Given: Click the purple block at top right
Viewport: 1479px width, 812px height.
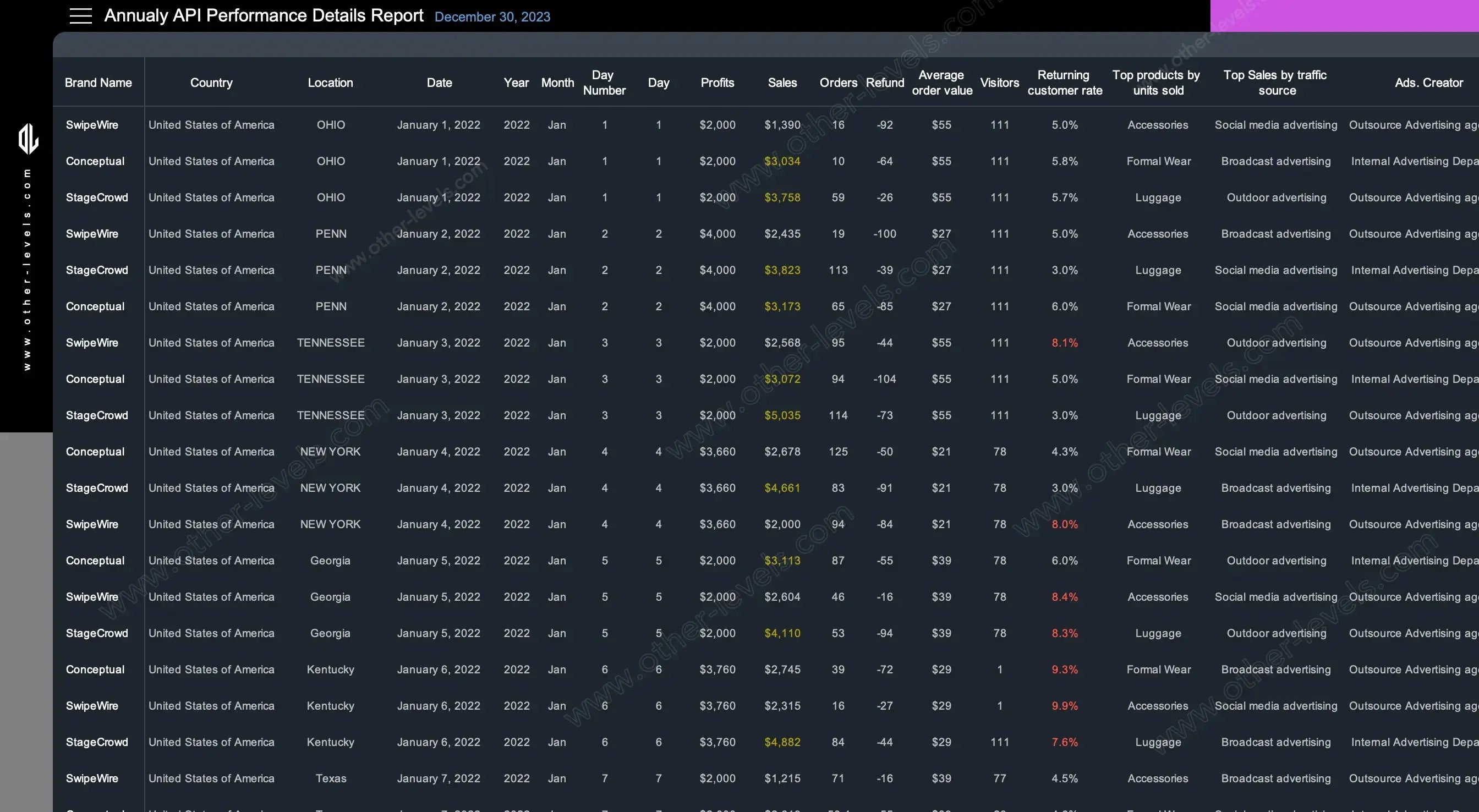Looking at the screenshot, I should point(1344,15).
